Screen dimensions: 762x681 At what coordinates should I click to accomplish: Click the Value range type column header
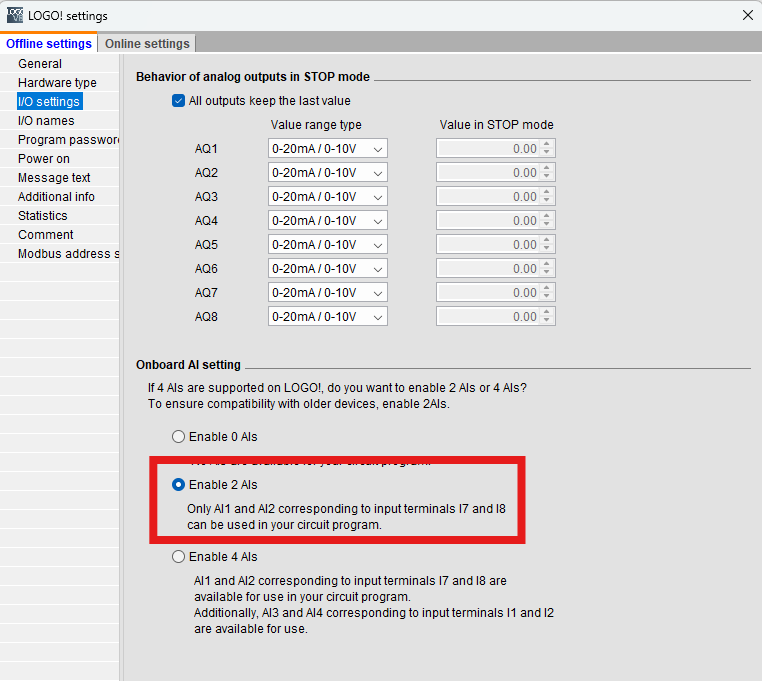[316, 125]
